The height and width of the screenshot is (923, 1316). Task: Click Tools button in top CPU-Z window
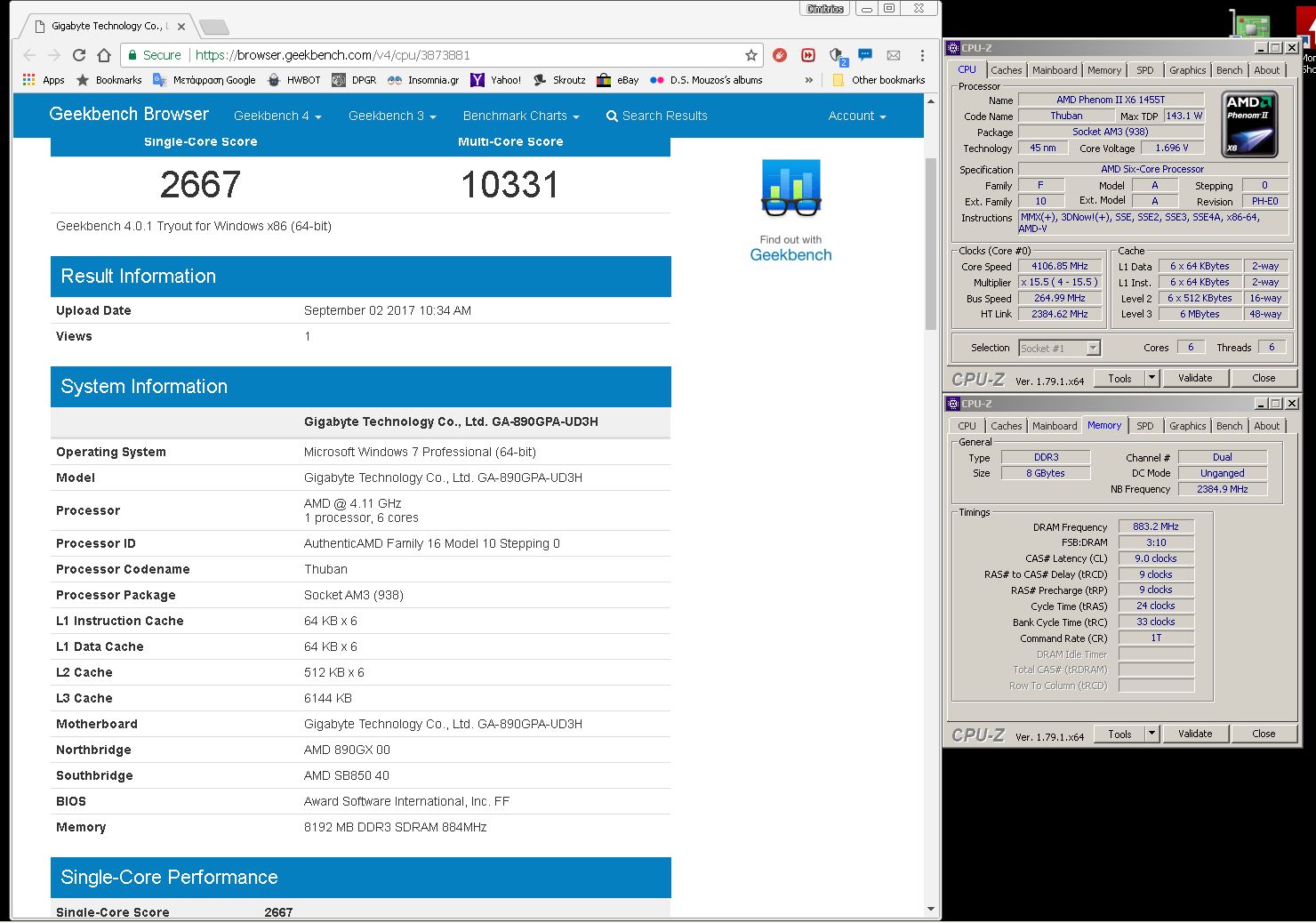[1119, 378]
